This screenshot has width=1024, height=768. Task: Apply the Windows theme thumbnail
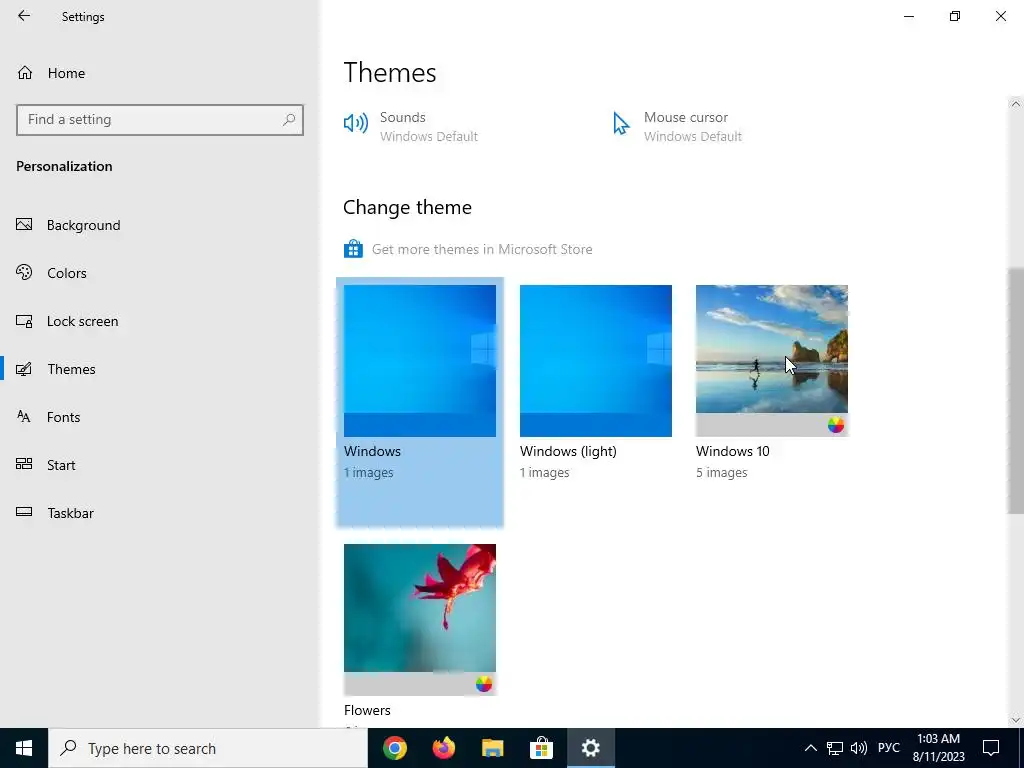[x=420, y=360]
